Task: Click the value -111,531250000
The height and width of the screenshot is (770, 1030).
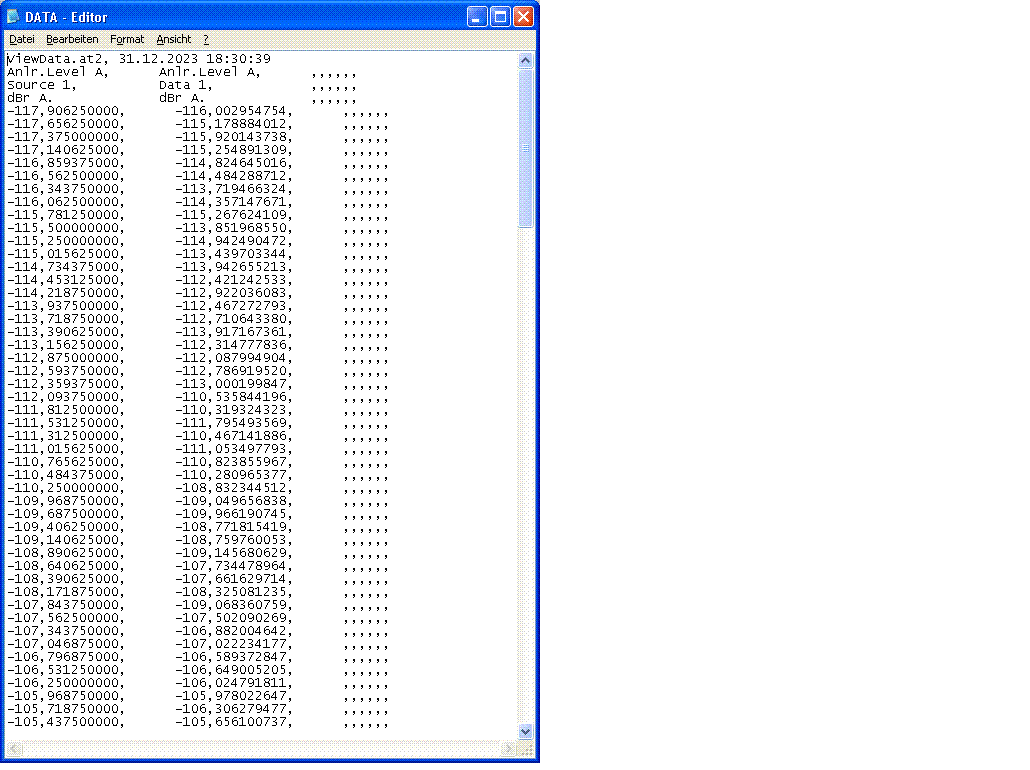Action: point(65,423)
